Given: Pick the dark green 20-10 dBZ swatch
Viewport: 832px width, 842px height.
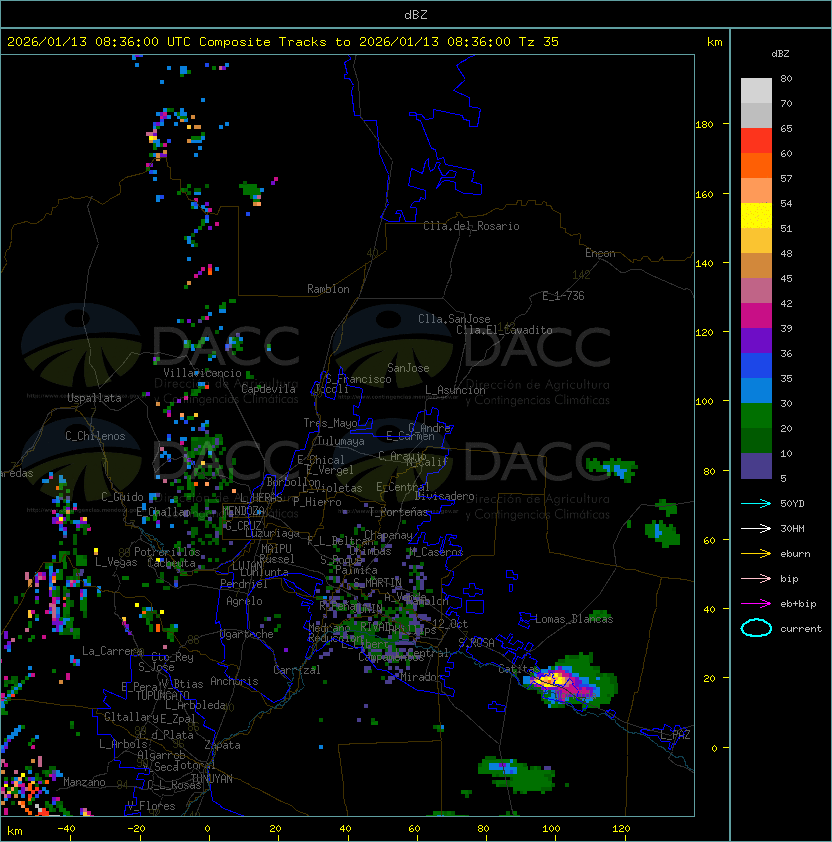Looking at the screenshot, I should tap(756, 440).
